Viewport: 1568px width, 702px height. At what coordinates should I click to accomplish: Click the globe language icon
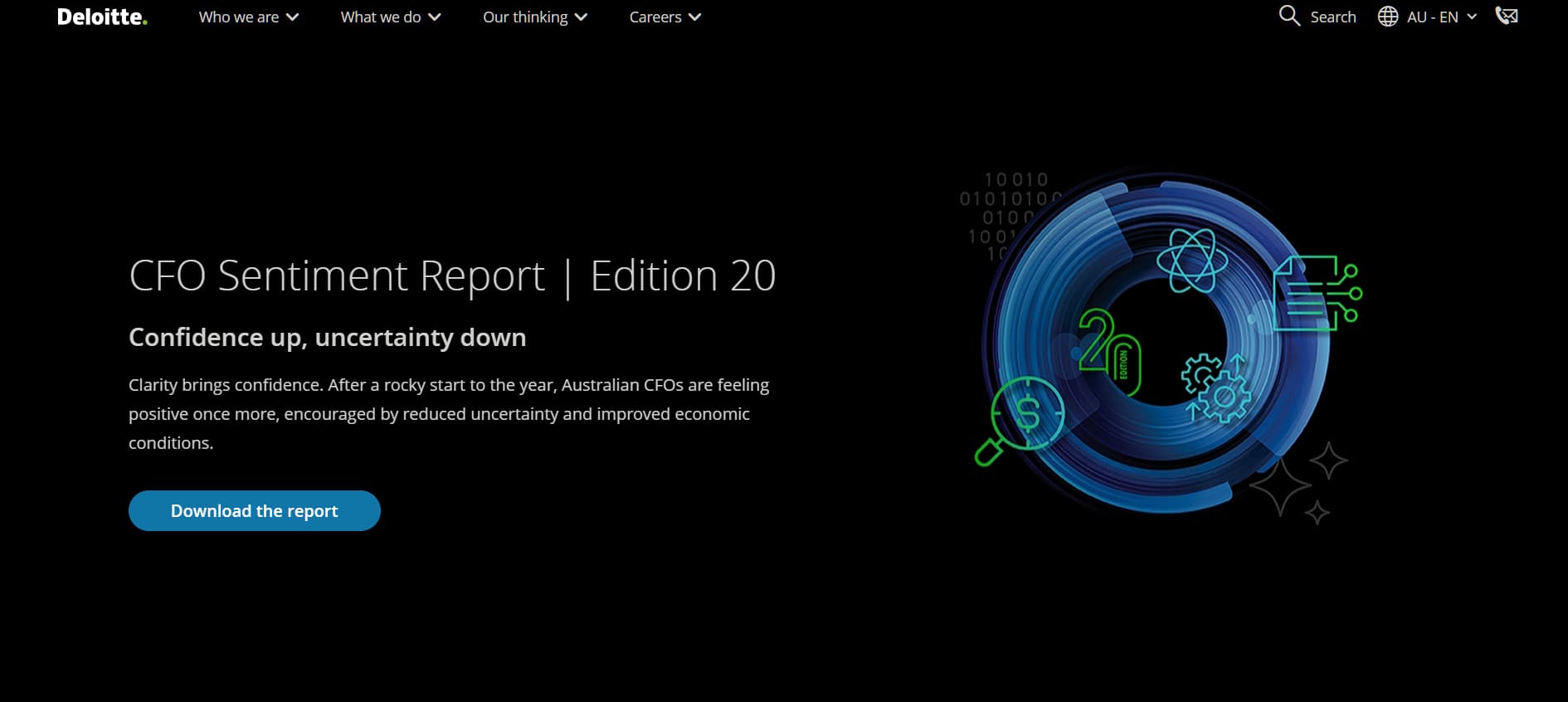coord(1388,17)
